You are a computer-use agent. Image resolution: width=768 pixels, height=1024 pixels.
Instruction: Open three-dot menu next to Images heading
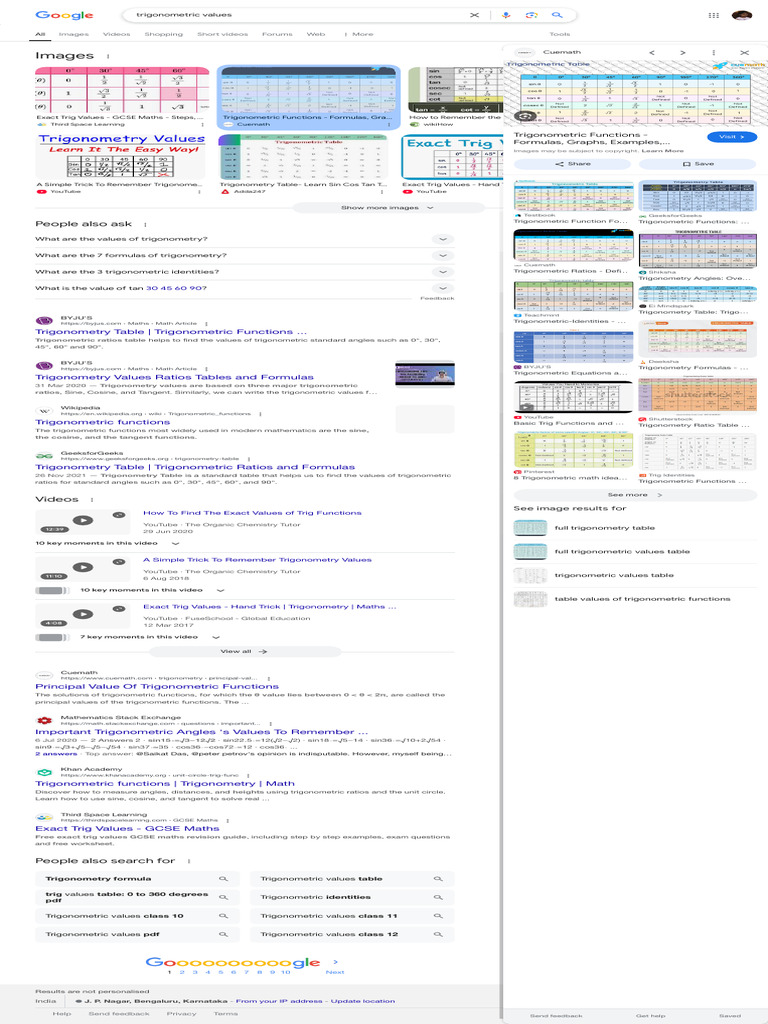point(108,56)
